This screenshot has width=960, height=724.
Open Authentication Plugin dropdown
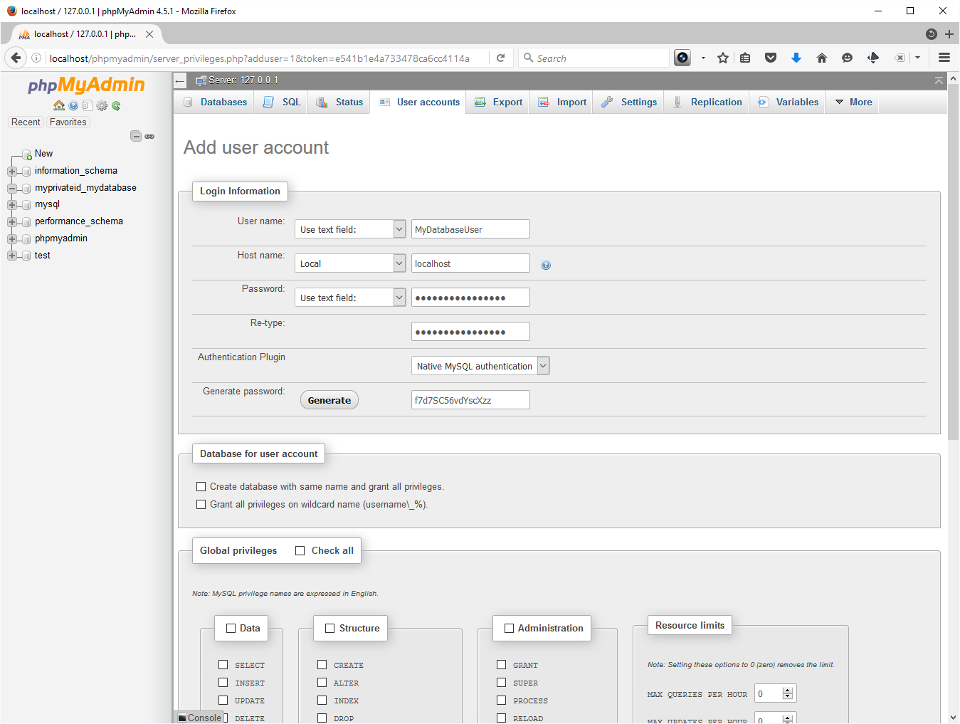pos(480,366)
